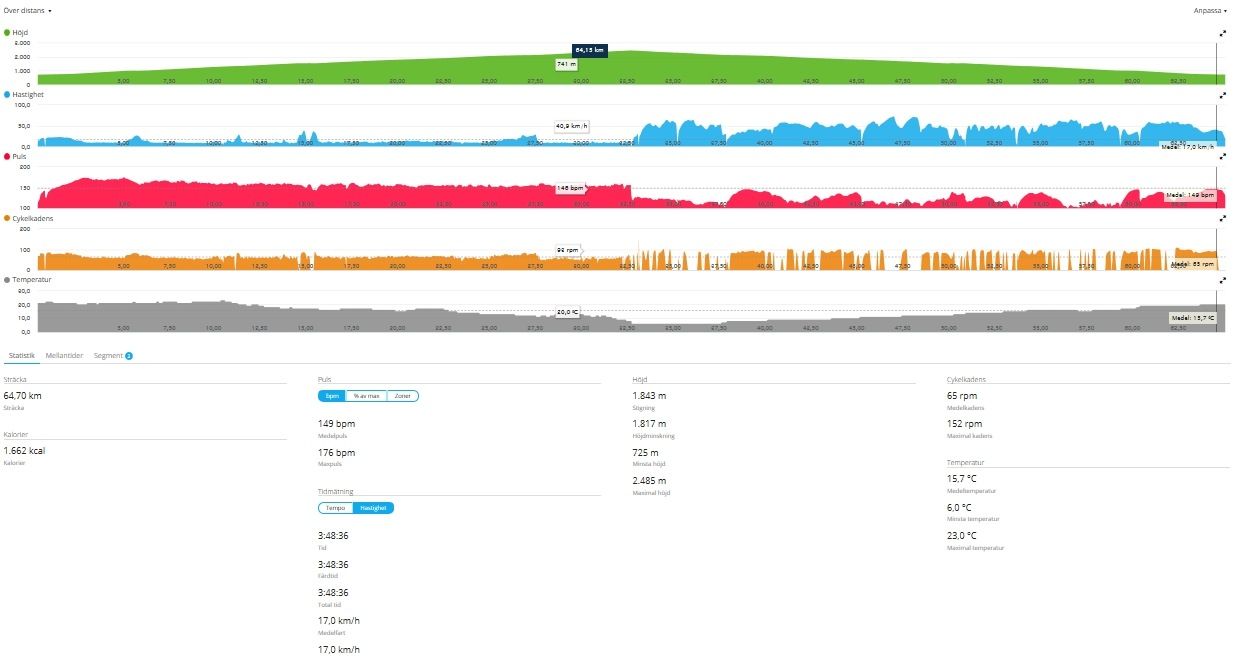Switch pulse display to Zoner
This screenshot has width=1241, height=657.
coord(402,396)
